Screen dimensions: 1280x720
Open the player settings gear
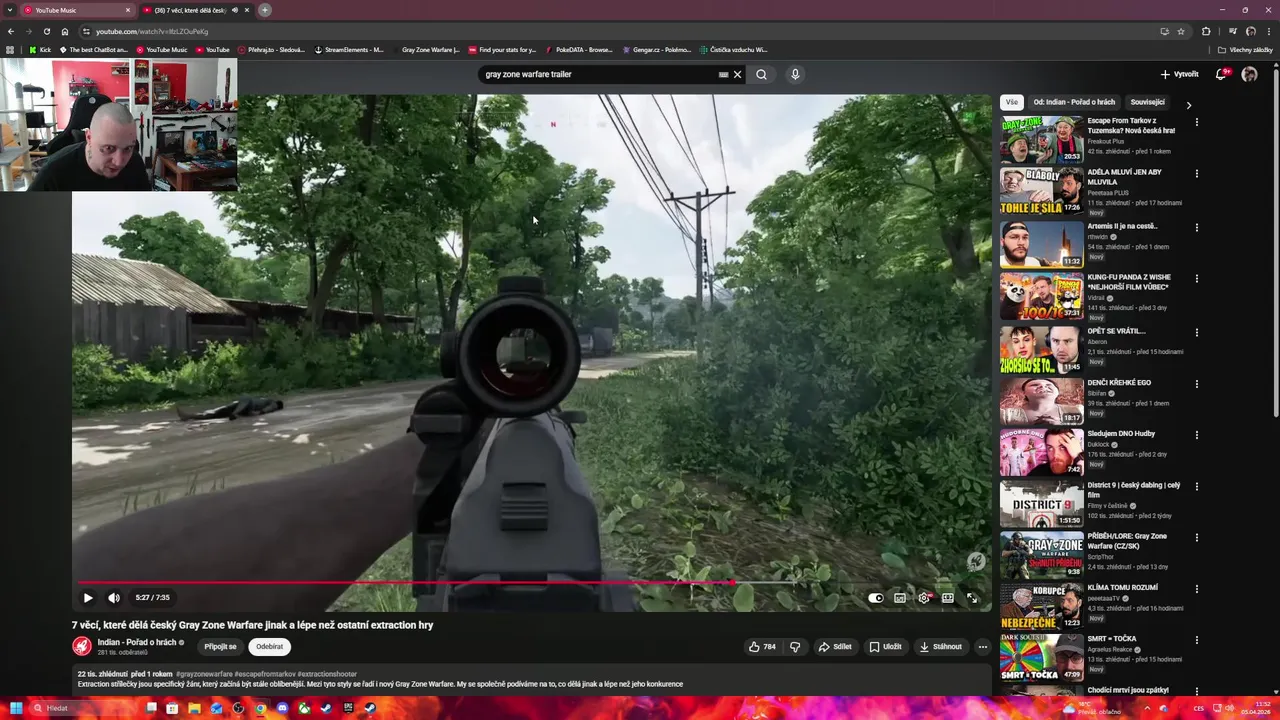tap(924, 598)
